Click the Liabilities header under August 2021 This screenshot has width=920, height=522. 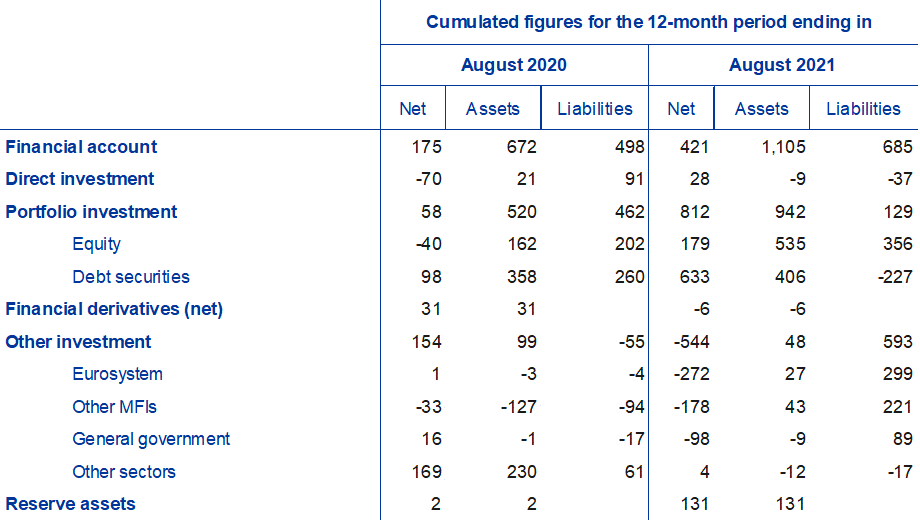pos(863,109)
